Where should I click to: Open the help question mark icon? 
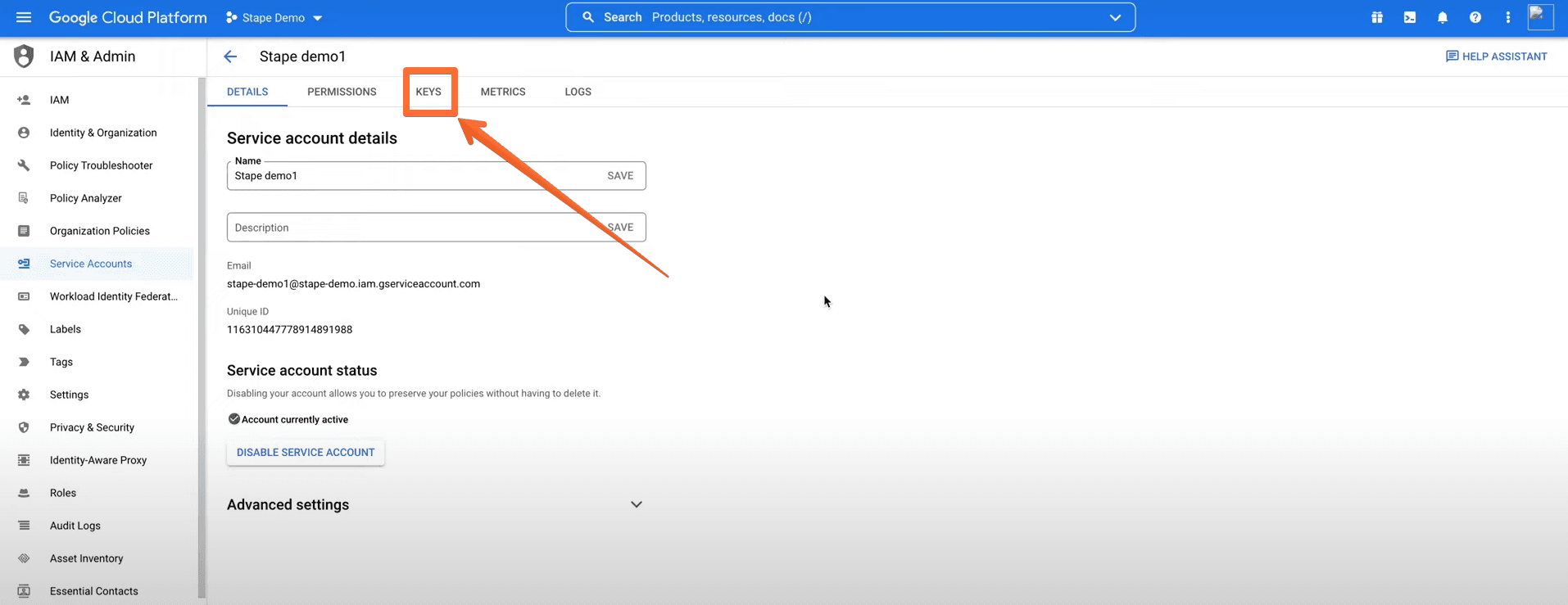[1475, 17]
